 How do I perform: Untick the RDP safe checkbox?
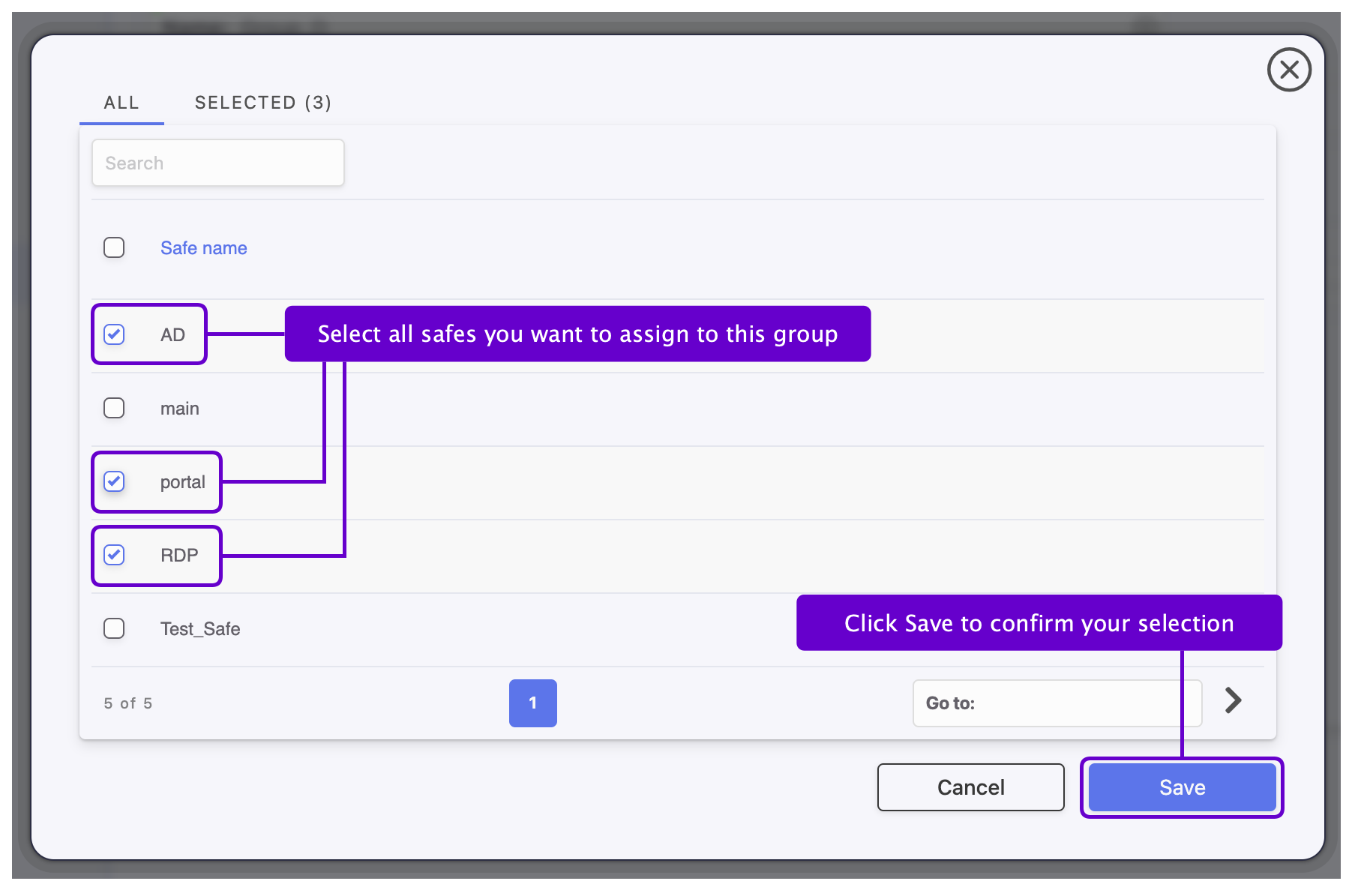(114, 555)
